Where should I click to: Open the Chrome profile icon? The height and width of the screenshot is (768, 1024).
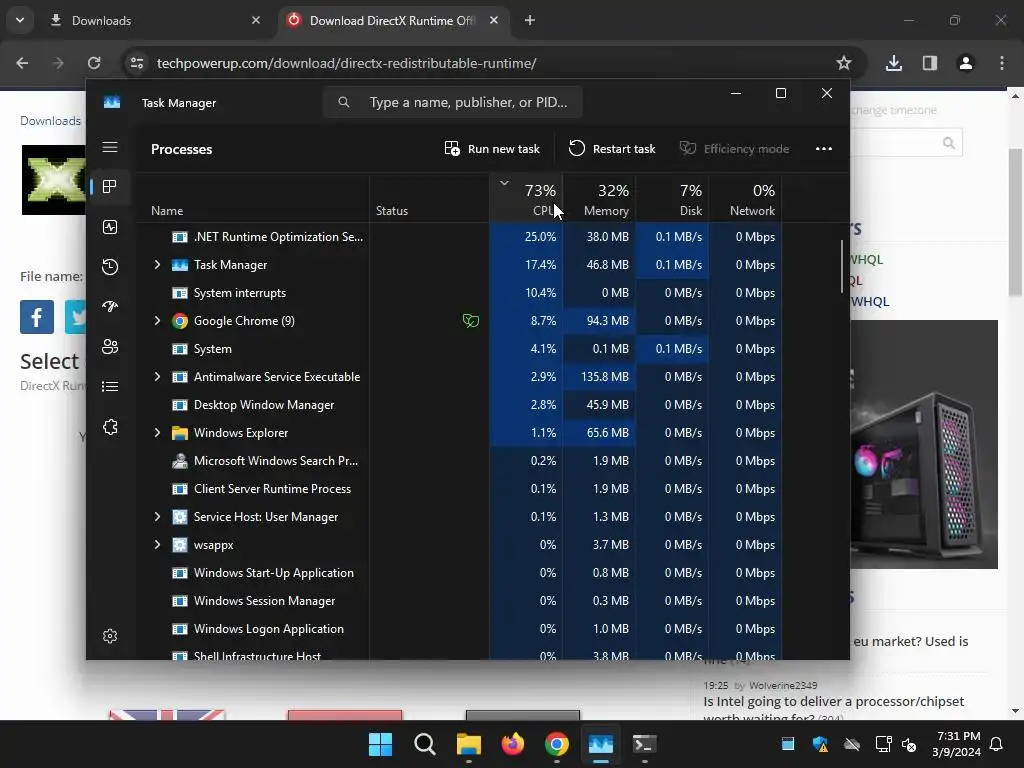[x=965, y=63]
